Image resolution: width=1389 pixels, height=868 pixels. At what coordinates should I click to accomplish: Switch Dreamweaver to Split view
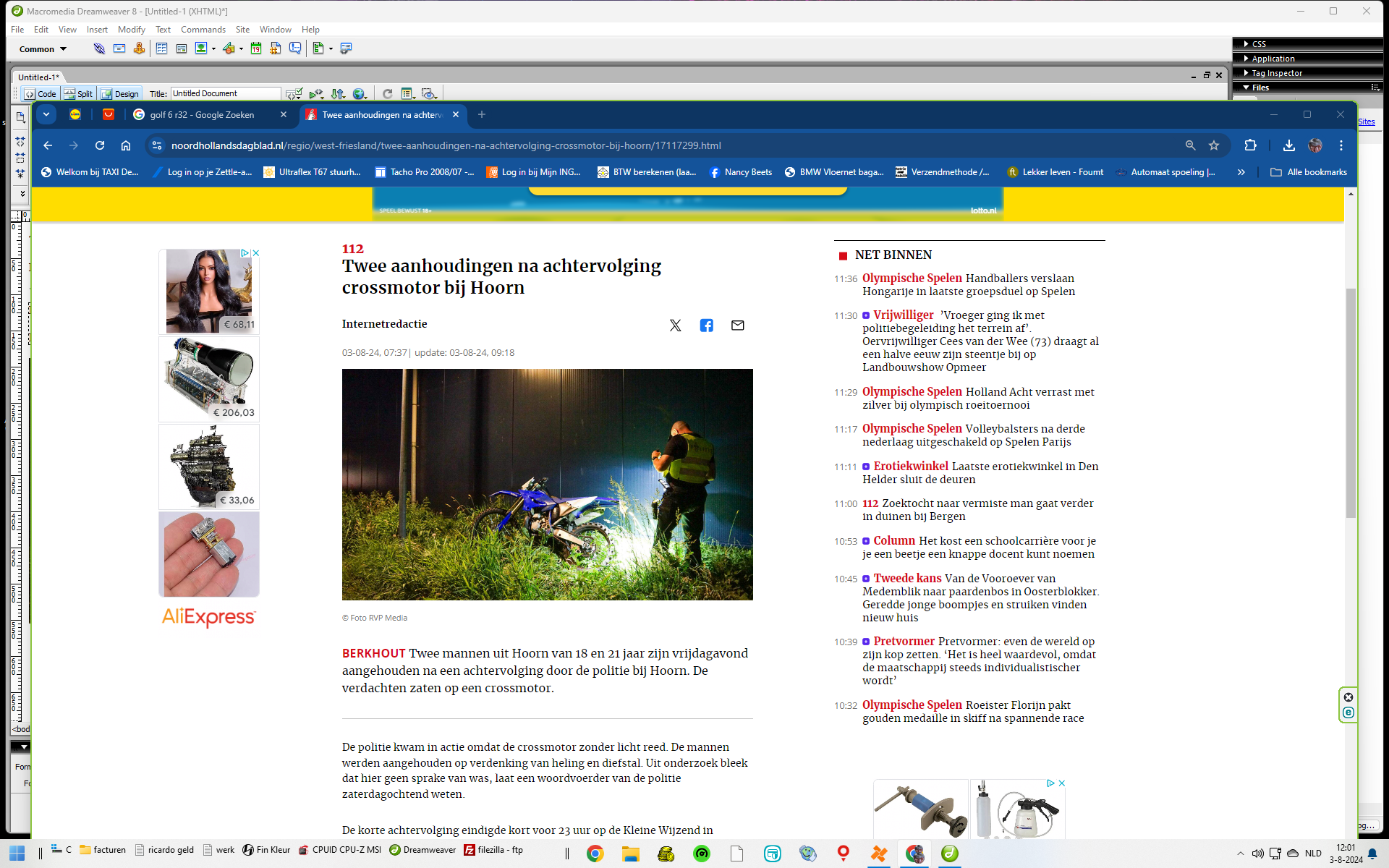click(78, 93)
